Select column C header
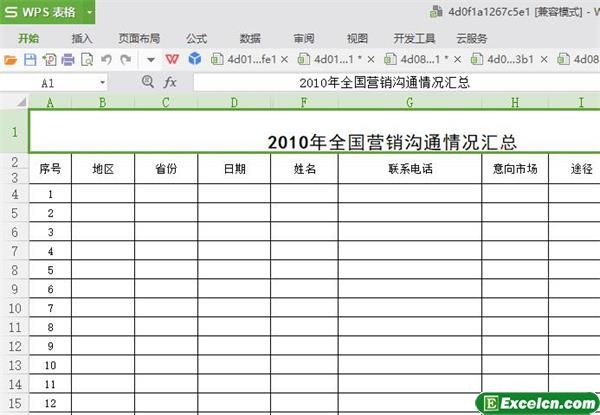Image resolution: width=600 pixels, height=415 pixels. pyautogui.click(x=166, y=102)
